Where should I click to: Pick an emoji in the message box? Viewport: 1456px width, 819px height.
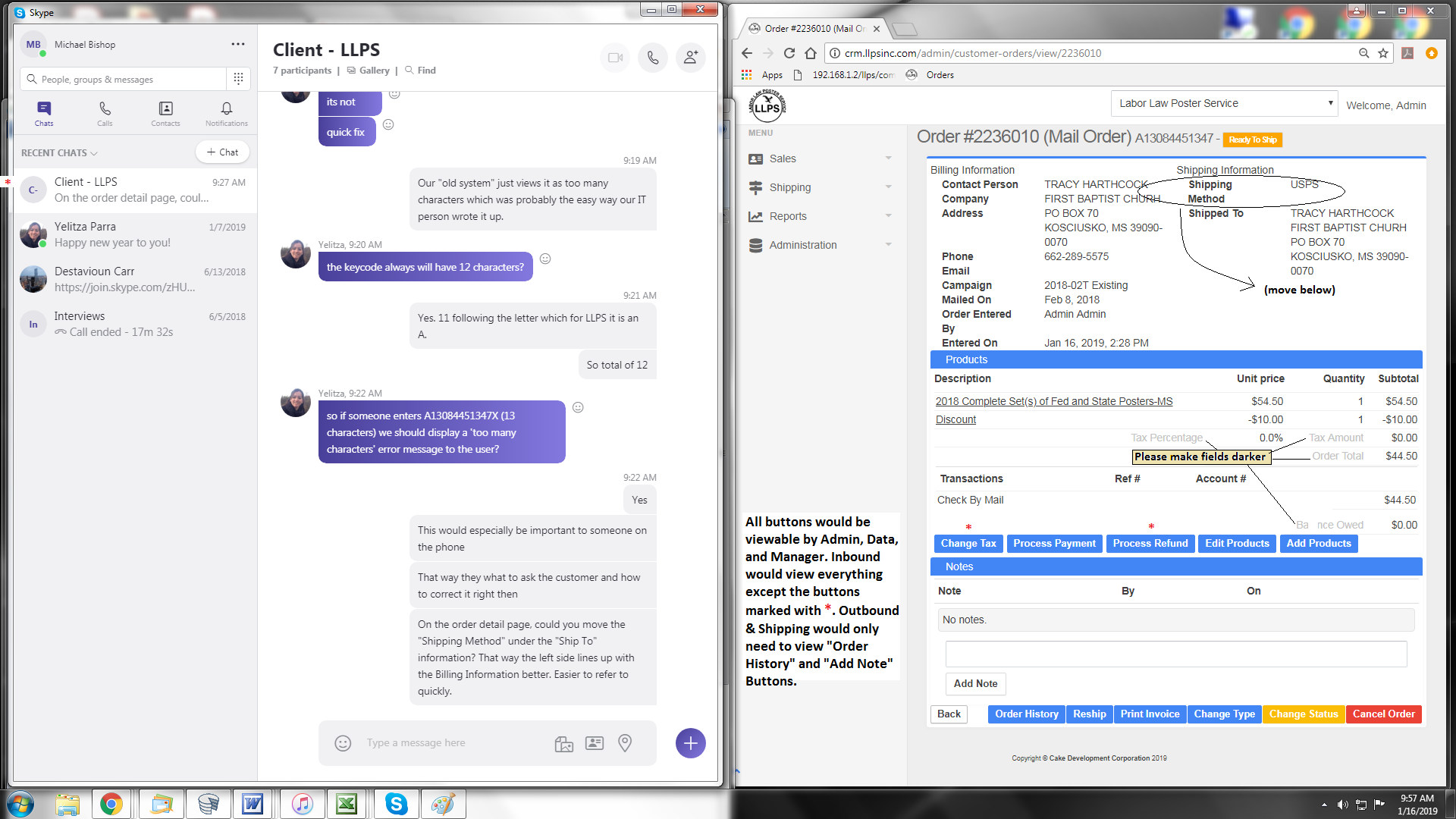[x=343, y=743]
